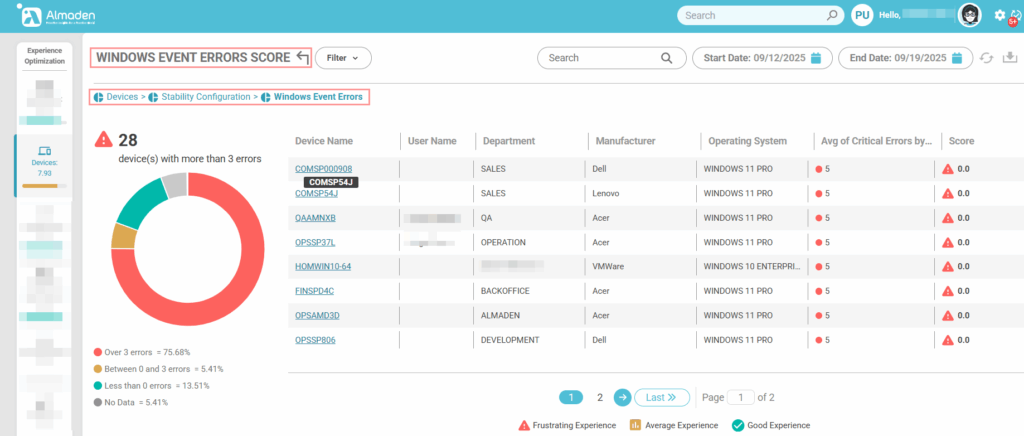Go to next page arrow
1024x436 pixels.
click(622, 397)
